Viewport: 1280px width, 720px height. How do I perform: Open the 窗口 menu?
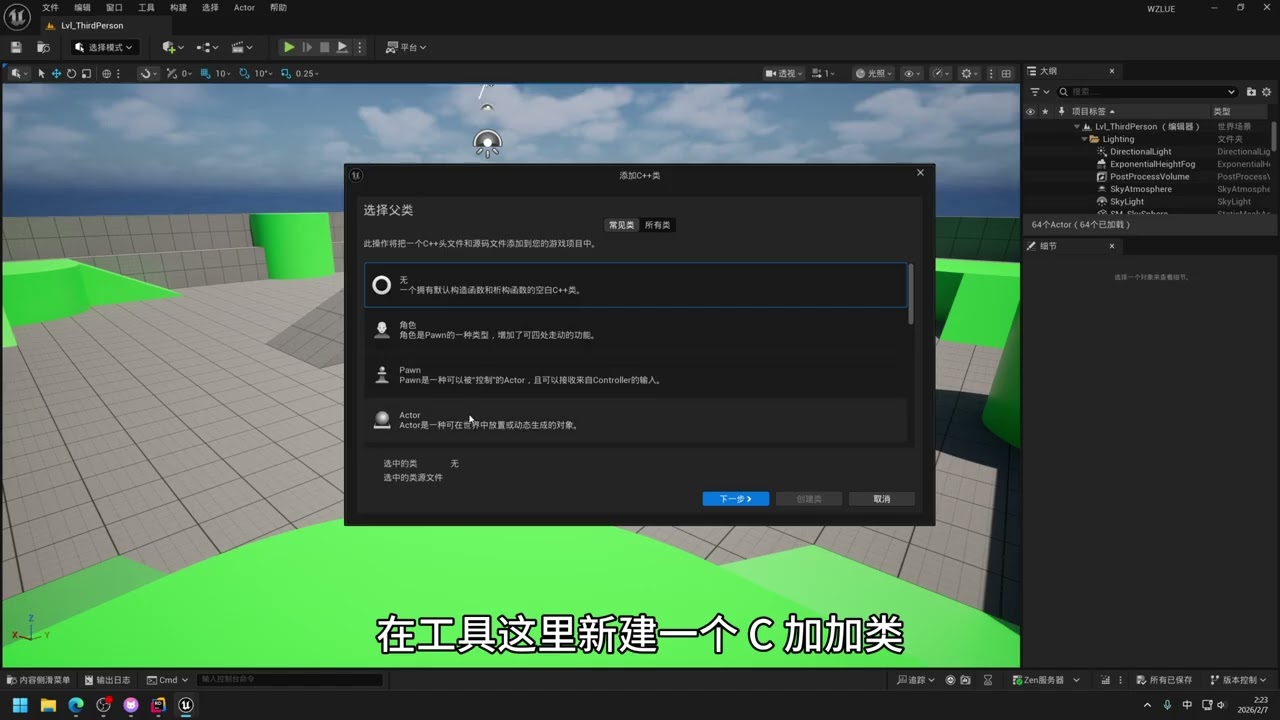[x=114, y=7]
